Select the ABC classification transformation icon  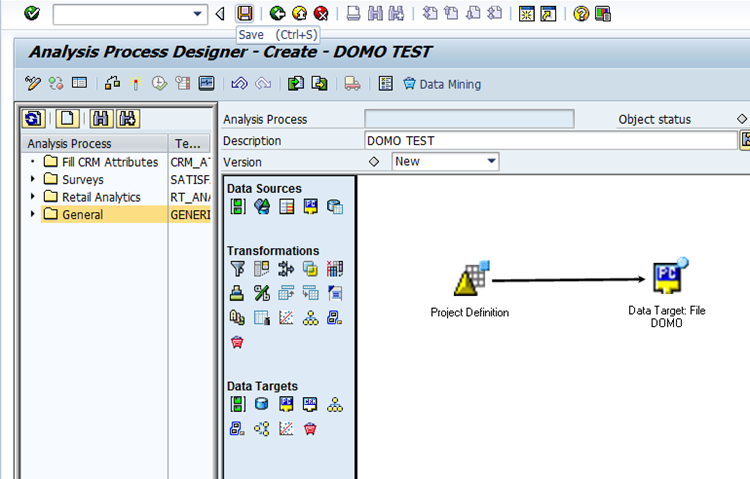[237, 317]
